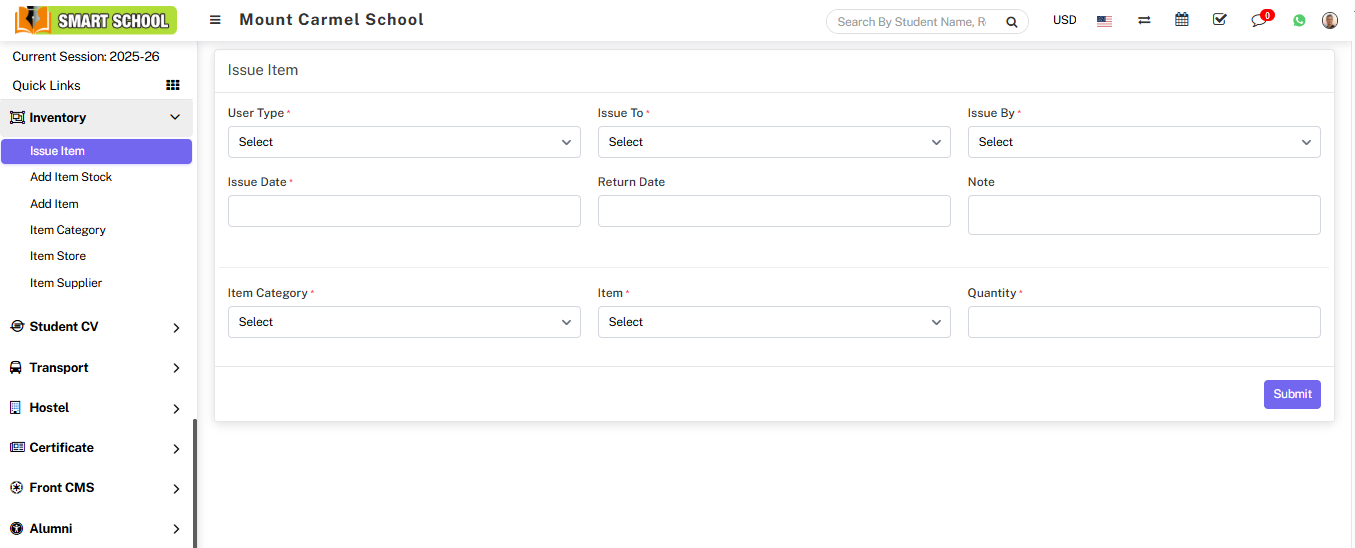The width and height of the screenshot is (1355, 548).
Task: Focus the Issue Date input field
Action: [404, 211]
